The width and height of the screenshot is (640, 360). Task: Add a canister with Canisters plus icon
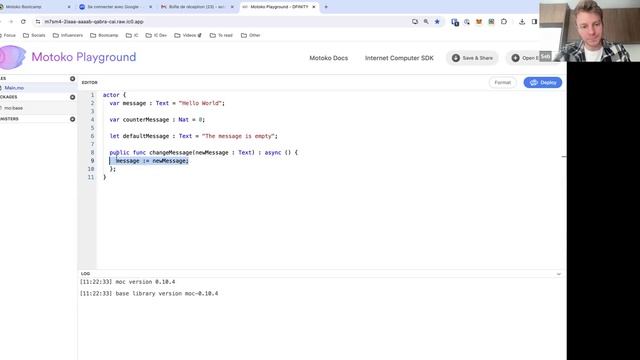pos(73,119)
